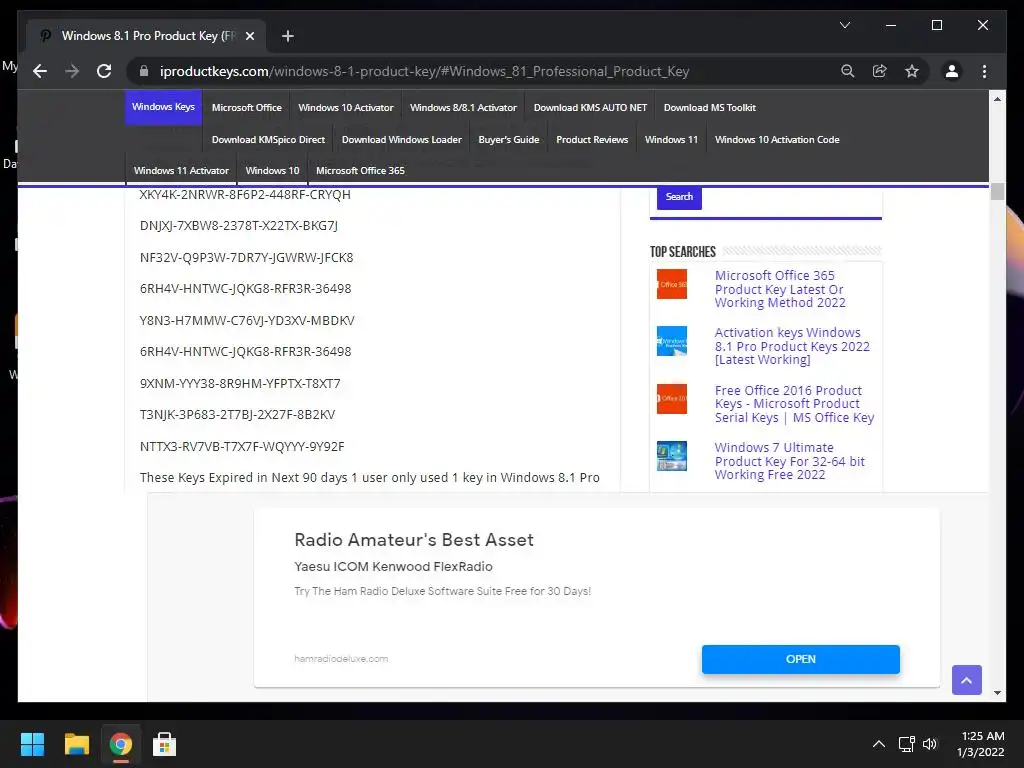Close the Windows 8.1 Pro Product Key tab

249,36
